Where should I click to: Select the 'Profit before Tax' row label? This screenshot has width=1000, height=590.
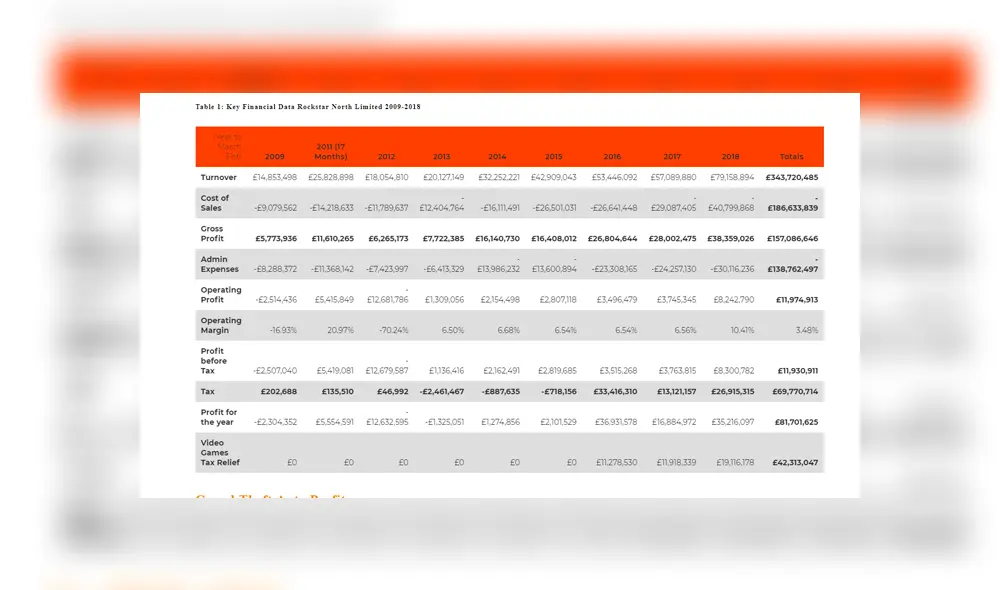point(214,361)
